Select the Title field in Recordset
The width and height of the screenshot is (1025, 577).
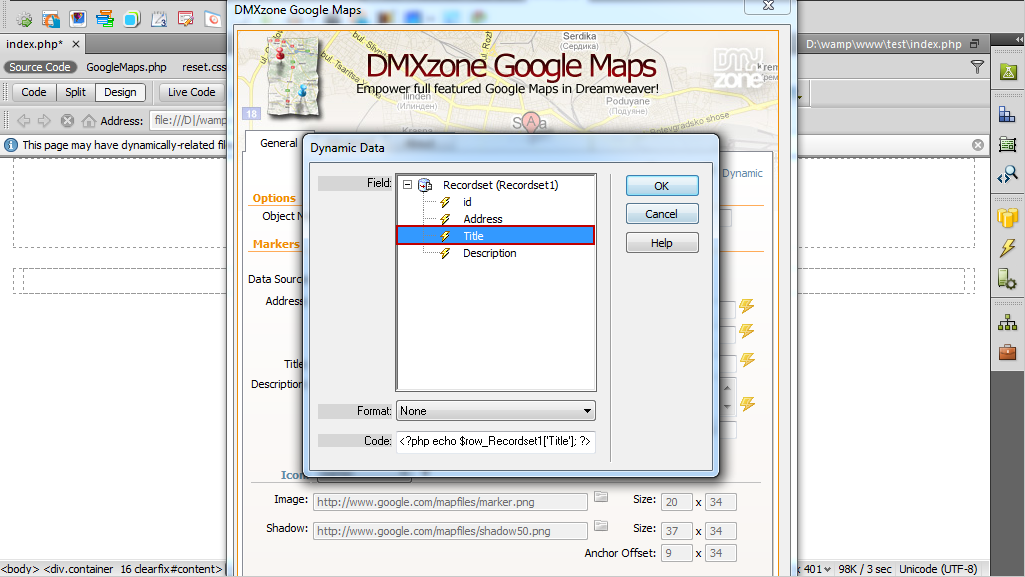coord(496,236)
